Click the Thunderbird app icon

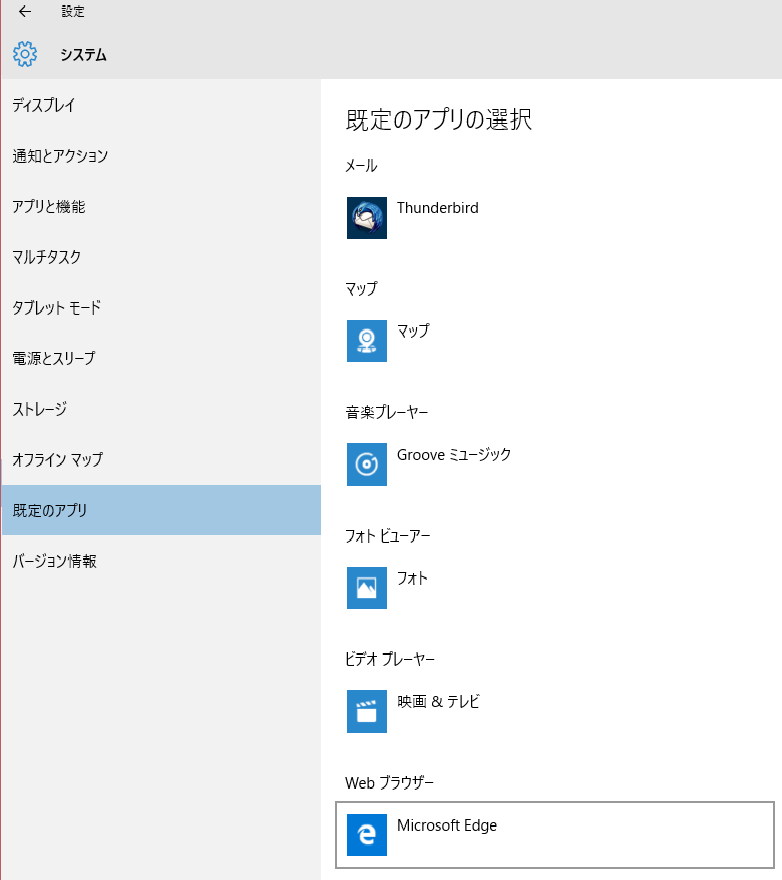click(367, 218)
